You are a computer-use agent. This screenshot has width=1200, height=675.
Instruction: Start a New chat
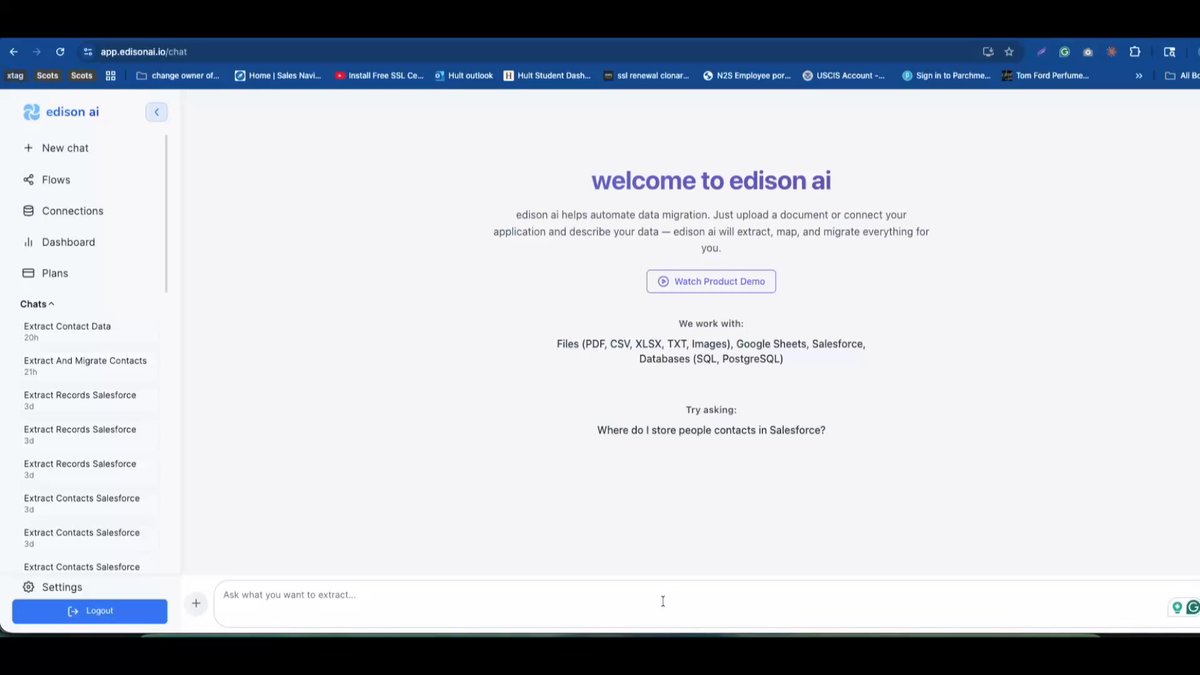pyautogui.click(x=56, y=148)
